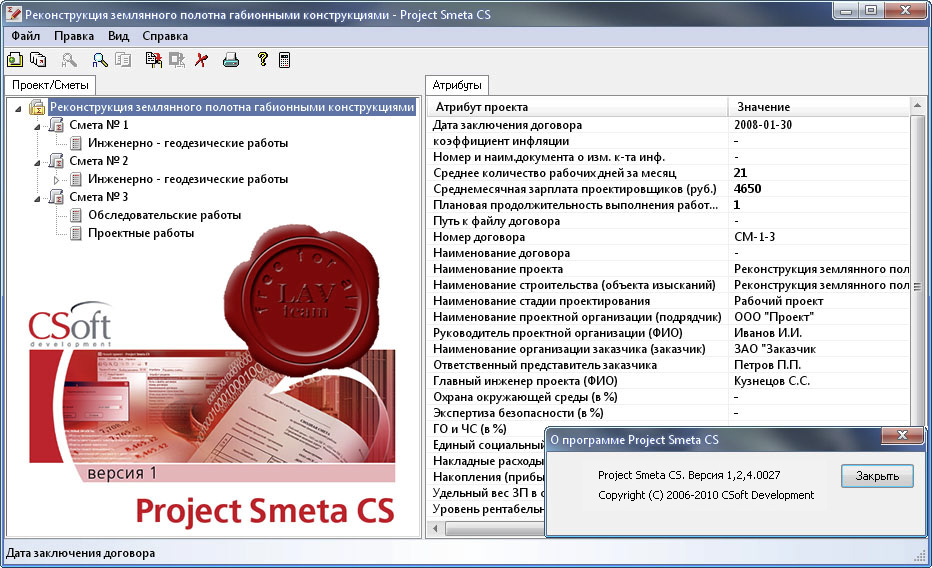Click the greyed-out search H magnifier icon

[69, 59]
